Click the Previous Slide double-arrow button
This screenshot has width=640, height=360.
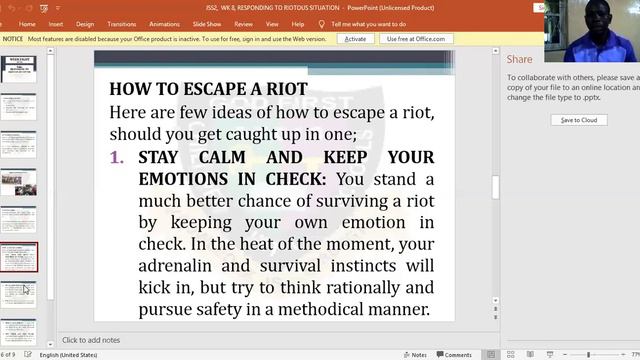[496, 309]
